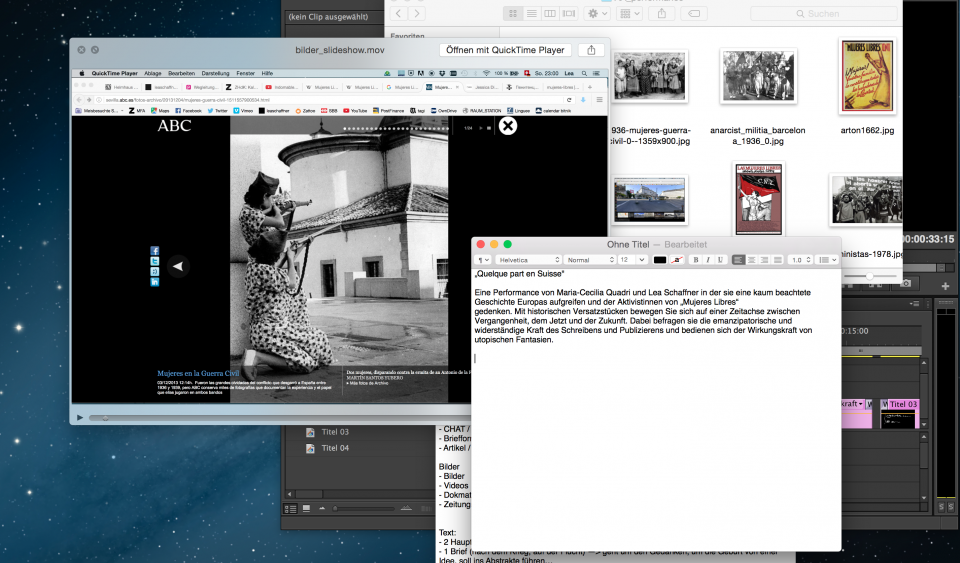Select arton1662.jpg thumbnail in Finder

867,76
